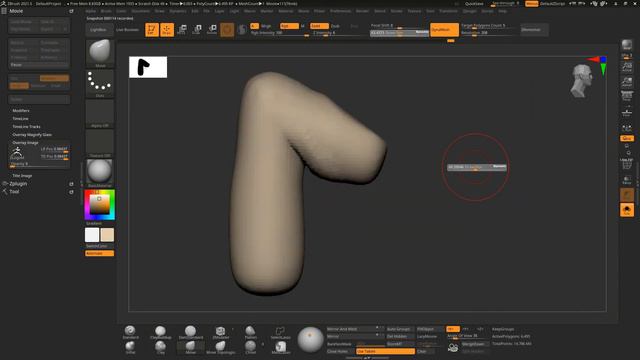Pick the ClayBuildup brush
The width and height of the screenshot is (640, 360).
[x=160, y=332]
